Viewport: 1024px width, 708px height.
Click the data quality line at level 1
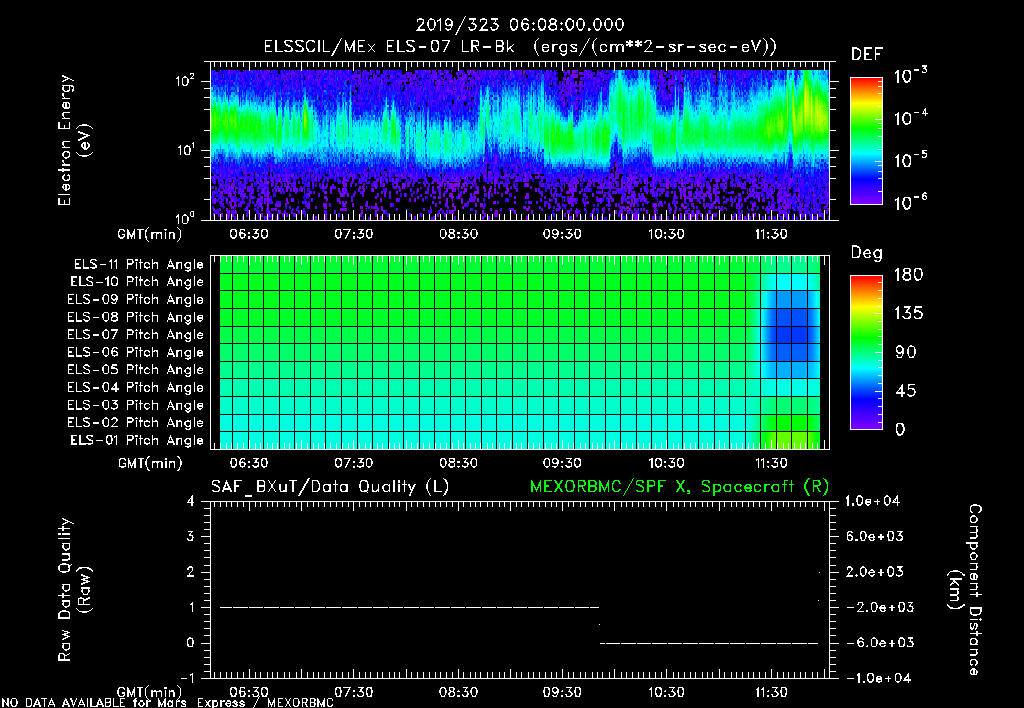[x=409, y=607]
